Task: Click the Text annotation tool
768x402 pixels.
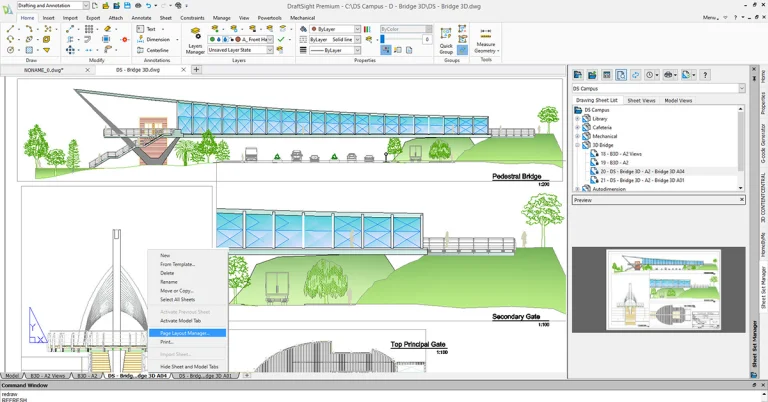Action: (145, 29)
